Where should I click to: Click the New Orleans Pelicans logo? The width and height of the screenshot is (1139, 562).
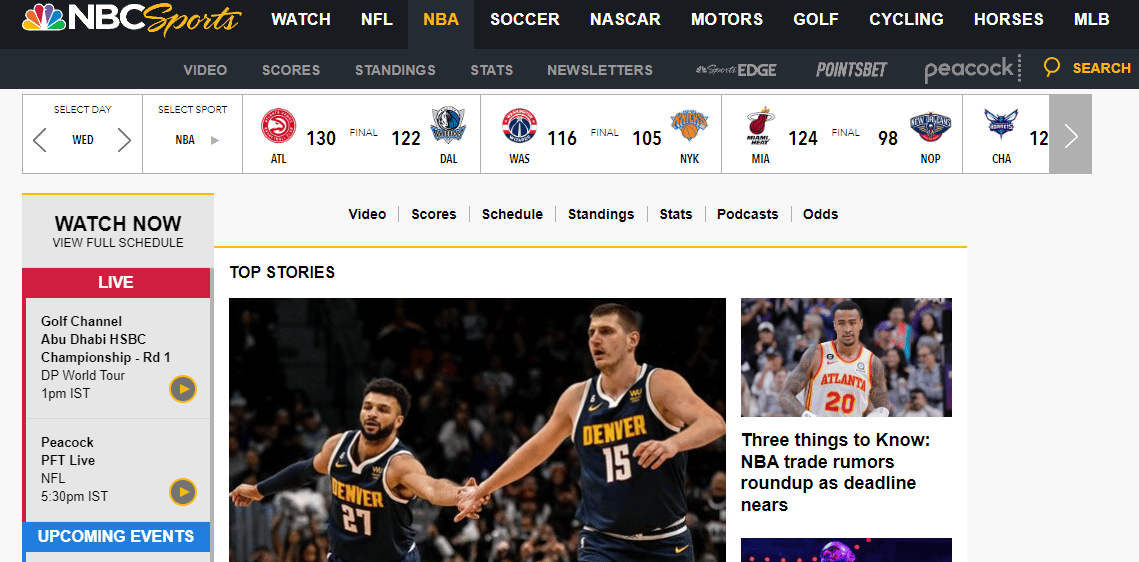[931, 126]
